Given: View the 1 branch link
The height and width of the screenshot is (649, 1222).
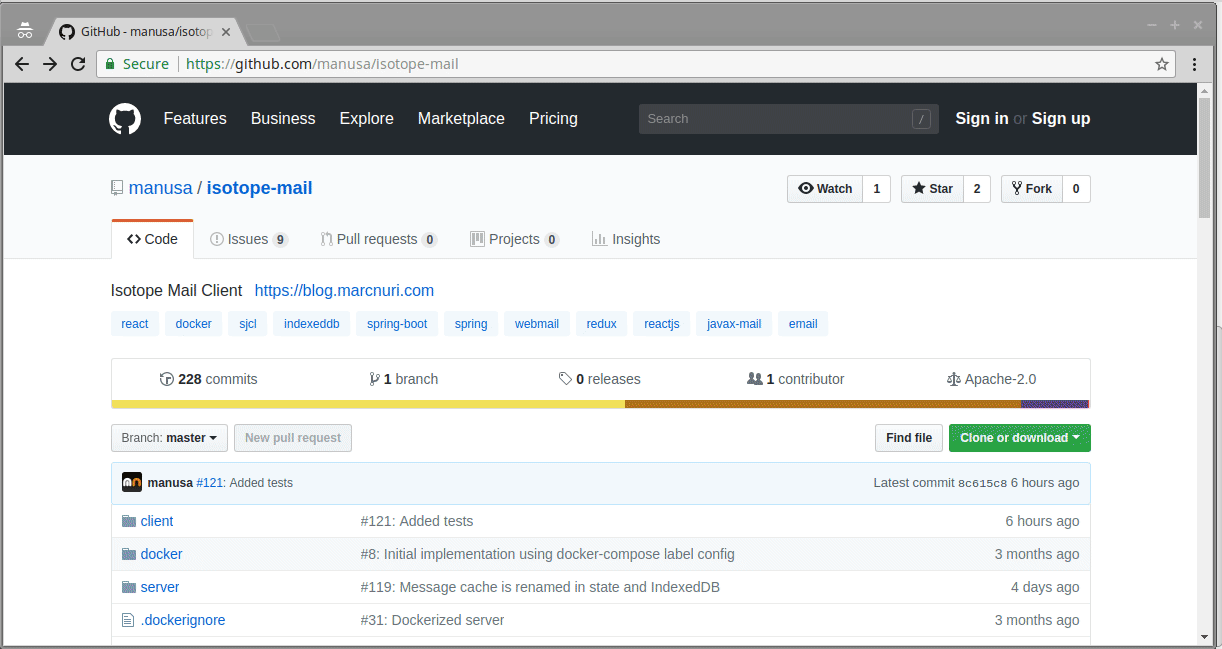Looking at the screenshot, I should coord(404,379).
